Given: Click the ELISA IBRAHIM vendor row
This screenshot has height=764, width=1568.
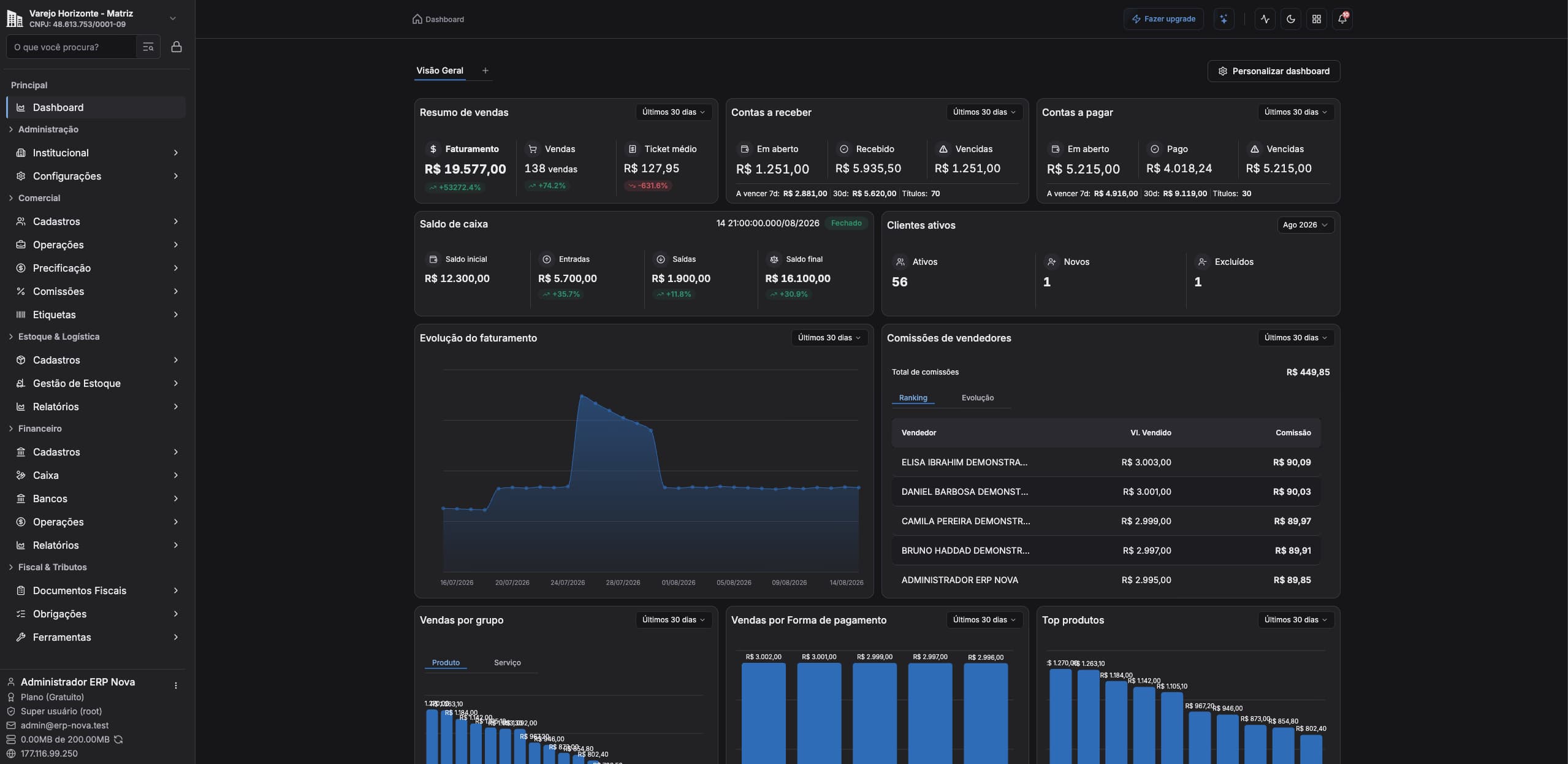Looking at the screenshot, I should click(x=1106, y=462).
